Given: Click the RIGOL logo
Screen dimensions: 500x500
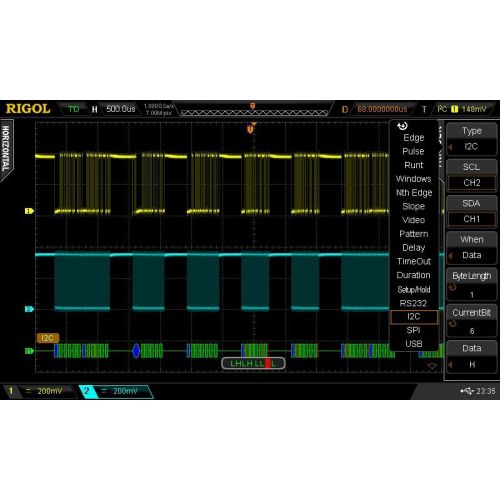Looking at the screenshot, I should click(28, 109).
